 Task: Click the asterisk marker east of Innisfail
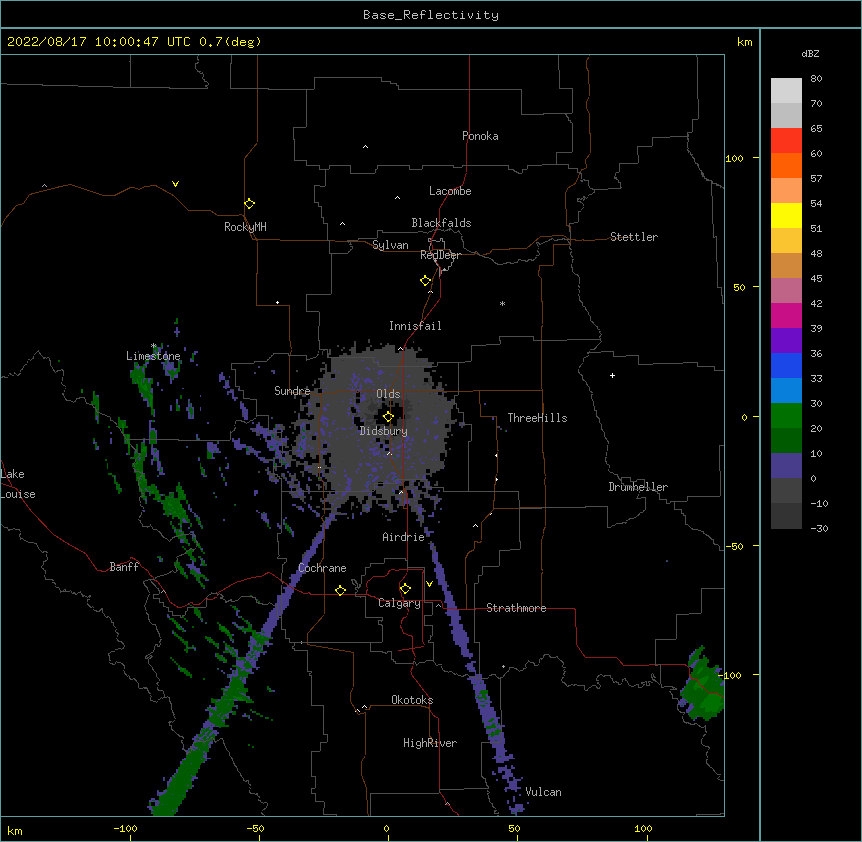click(x=502, y=304)
